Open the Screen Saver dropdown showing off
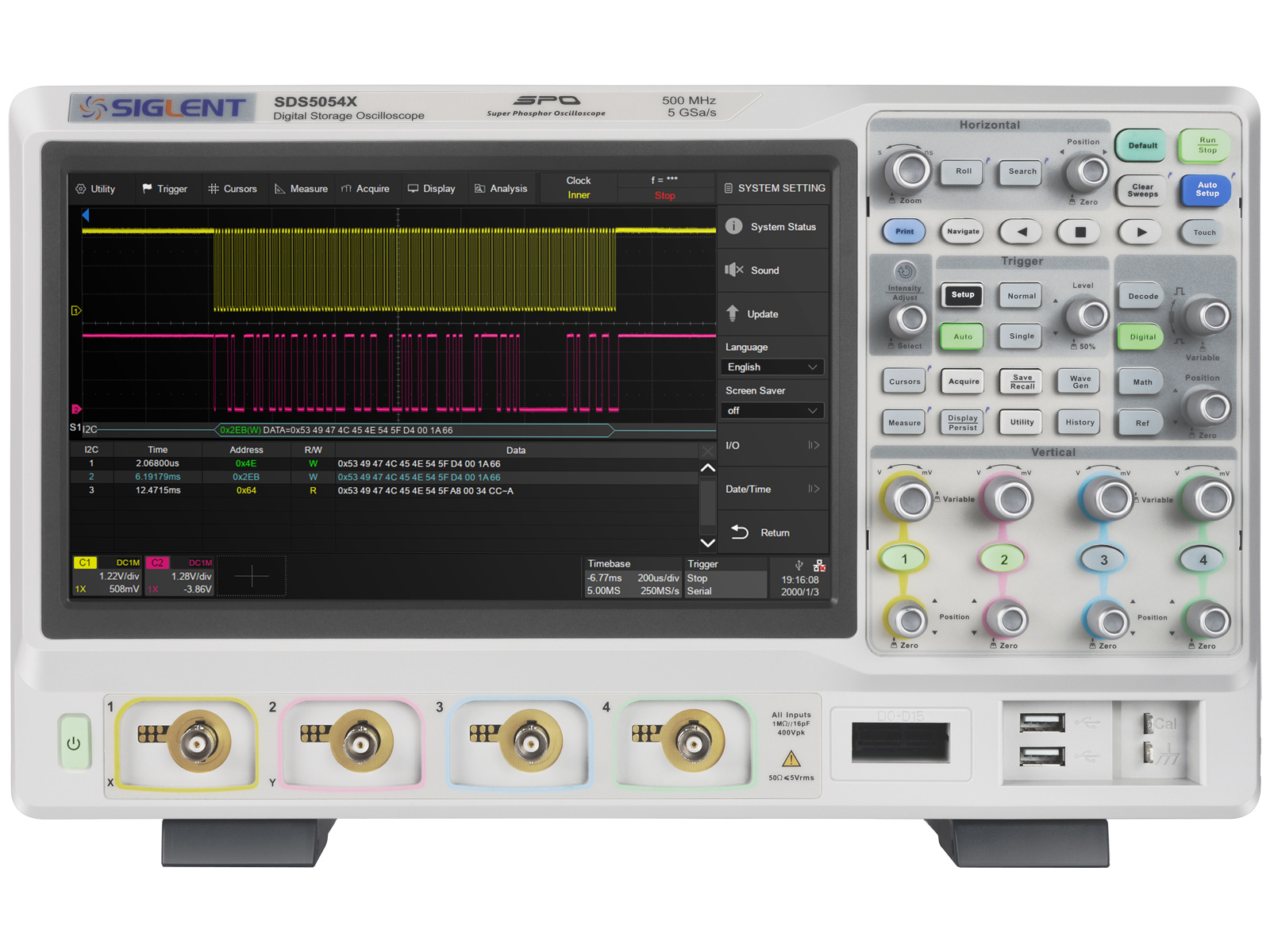The width and height of the screenshot is (1270, 952). point(772,411)
